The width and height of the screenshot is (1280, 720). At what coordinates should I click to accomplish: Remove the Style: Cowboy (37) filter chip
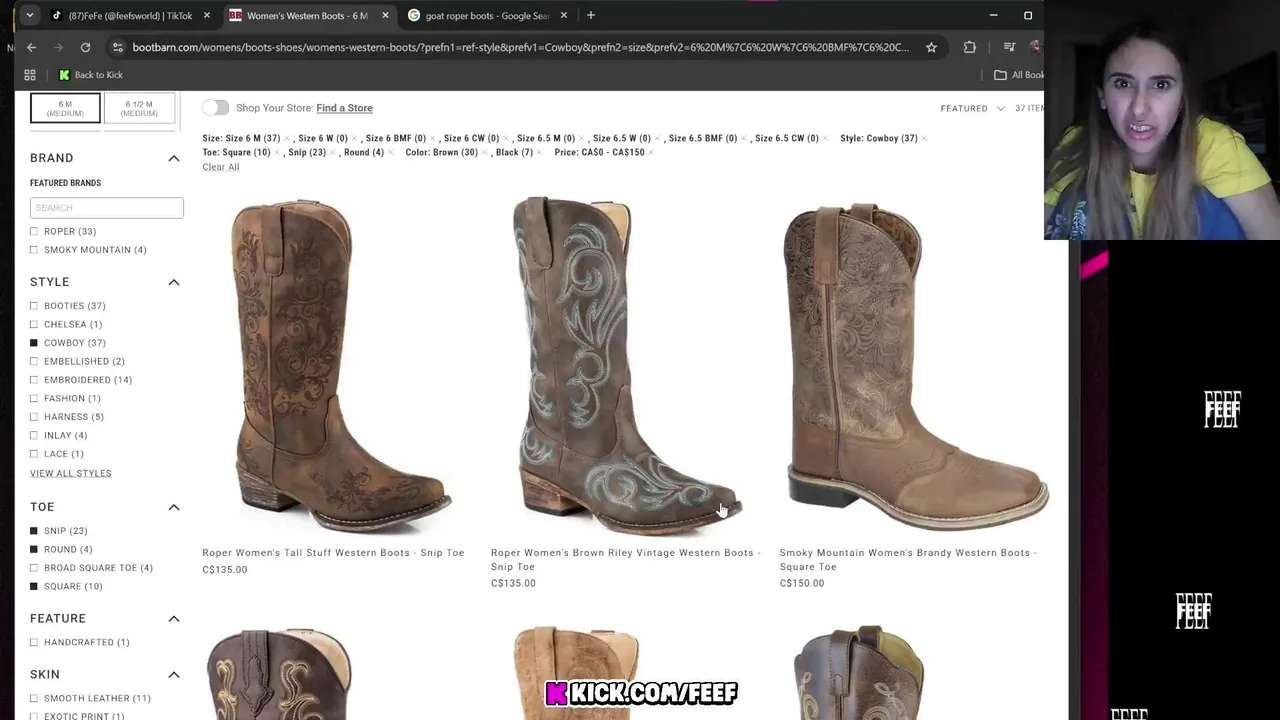pos(925,139)
